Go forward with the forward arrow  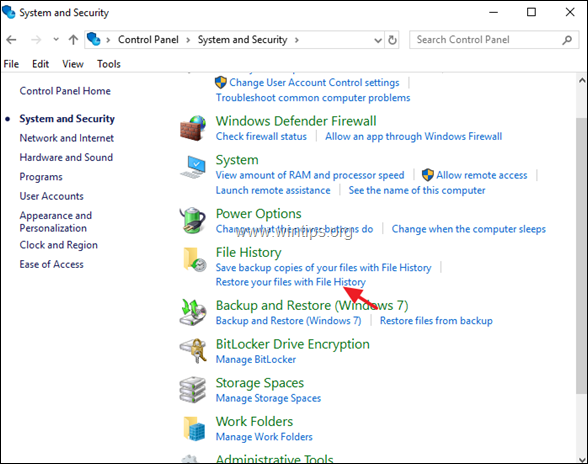point(36,39)
